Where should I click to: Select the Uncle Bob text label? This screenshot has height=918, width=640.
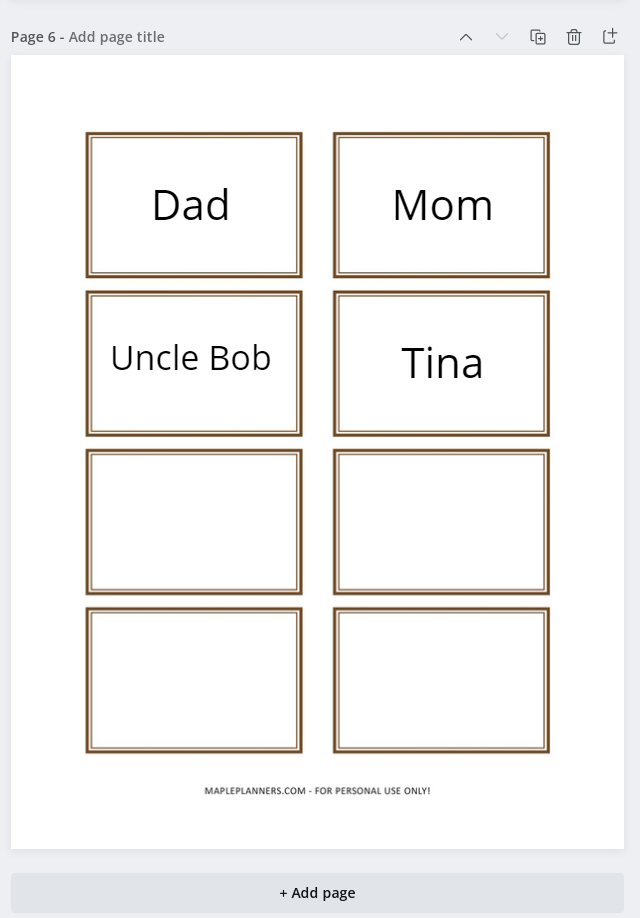point(191,358)
